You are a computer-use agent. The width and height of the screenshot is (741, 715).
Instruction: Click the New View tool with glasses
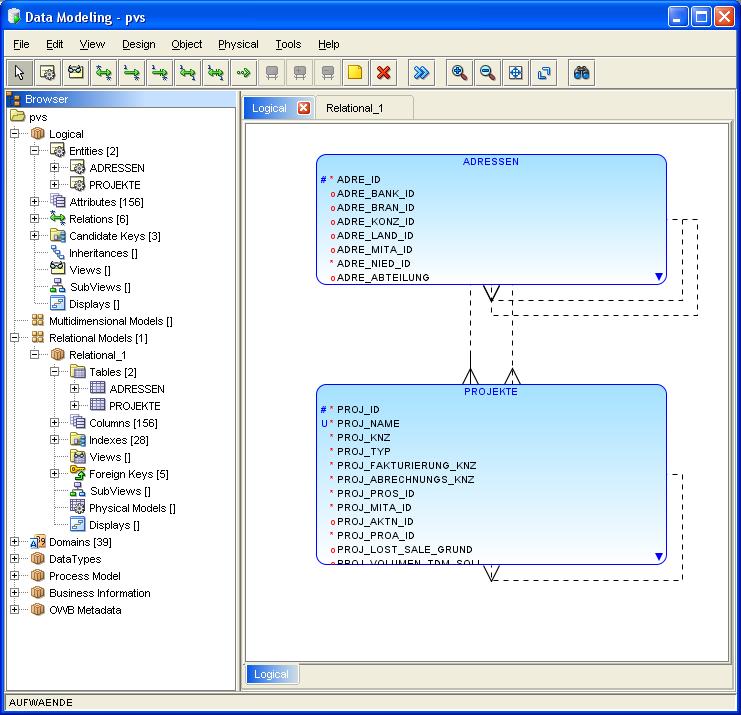[76, 73]
